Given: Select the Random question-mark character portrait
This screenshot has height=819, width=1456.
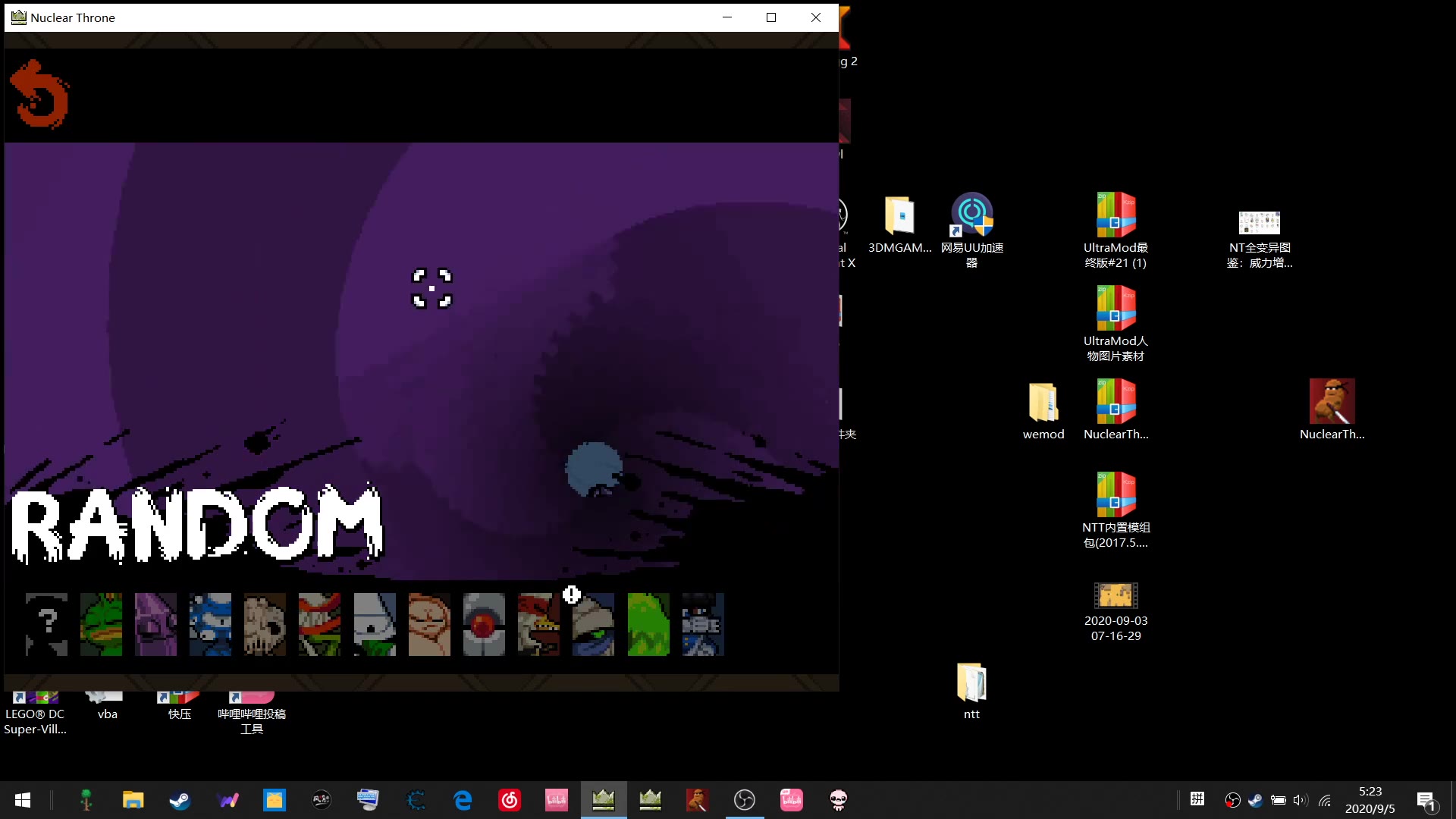Looking at the screenshot, I should (x=47, y=624).
